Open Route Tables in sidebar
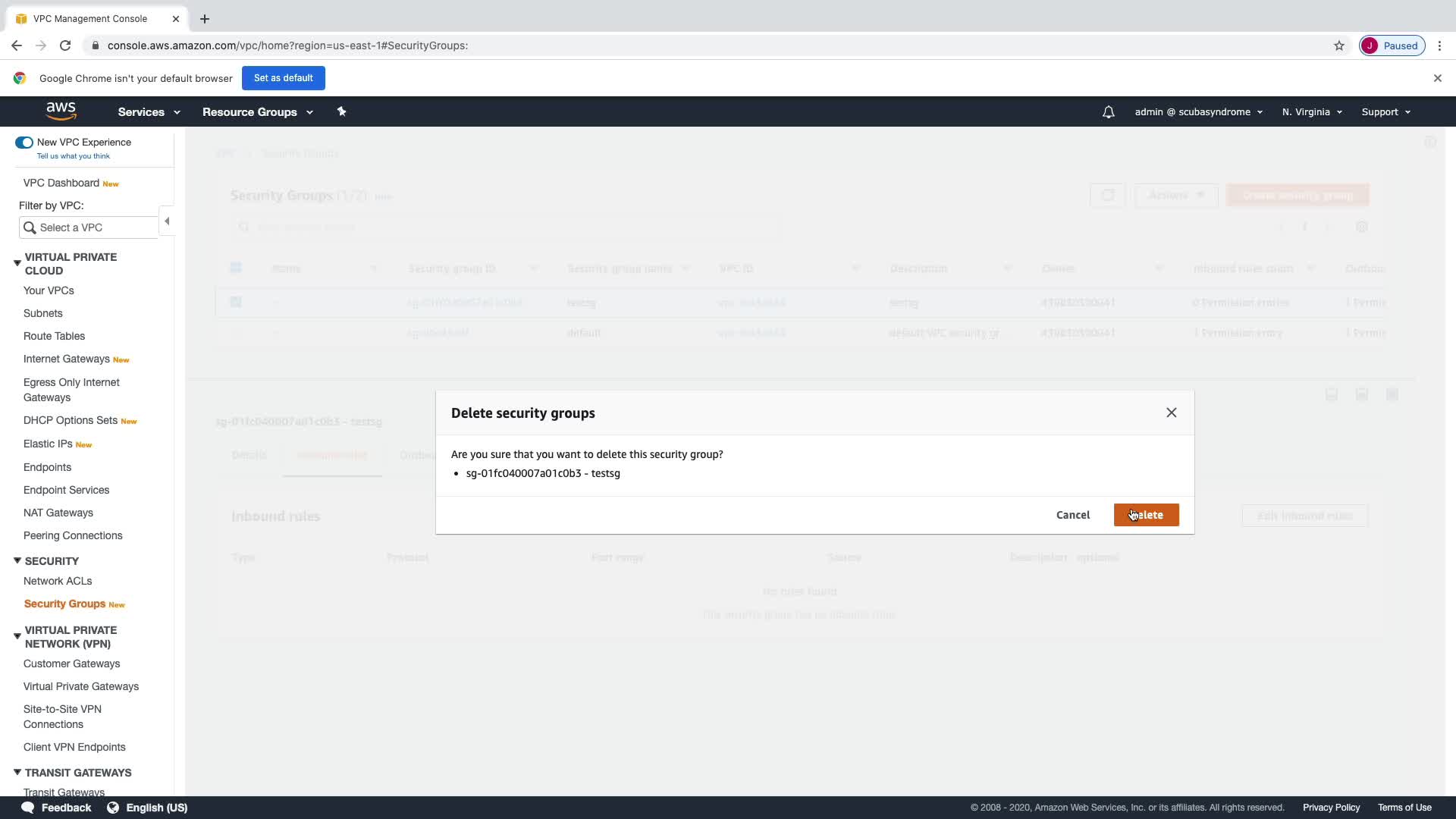This screenshot has height=819, width=1456. [x=54, y=336]
